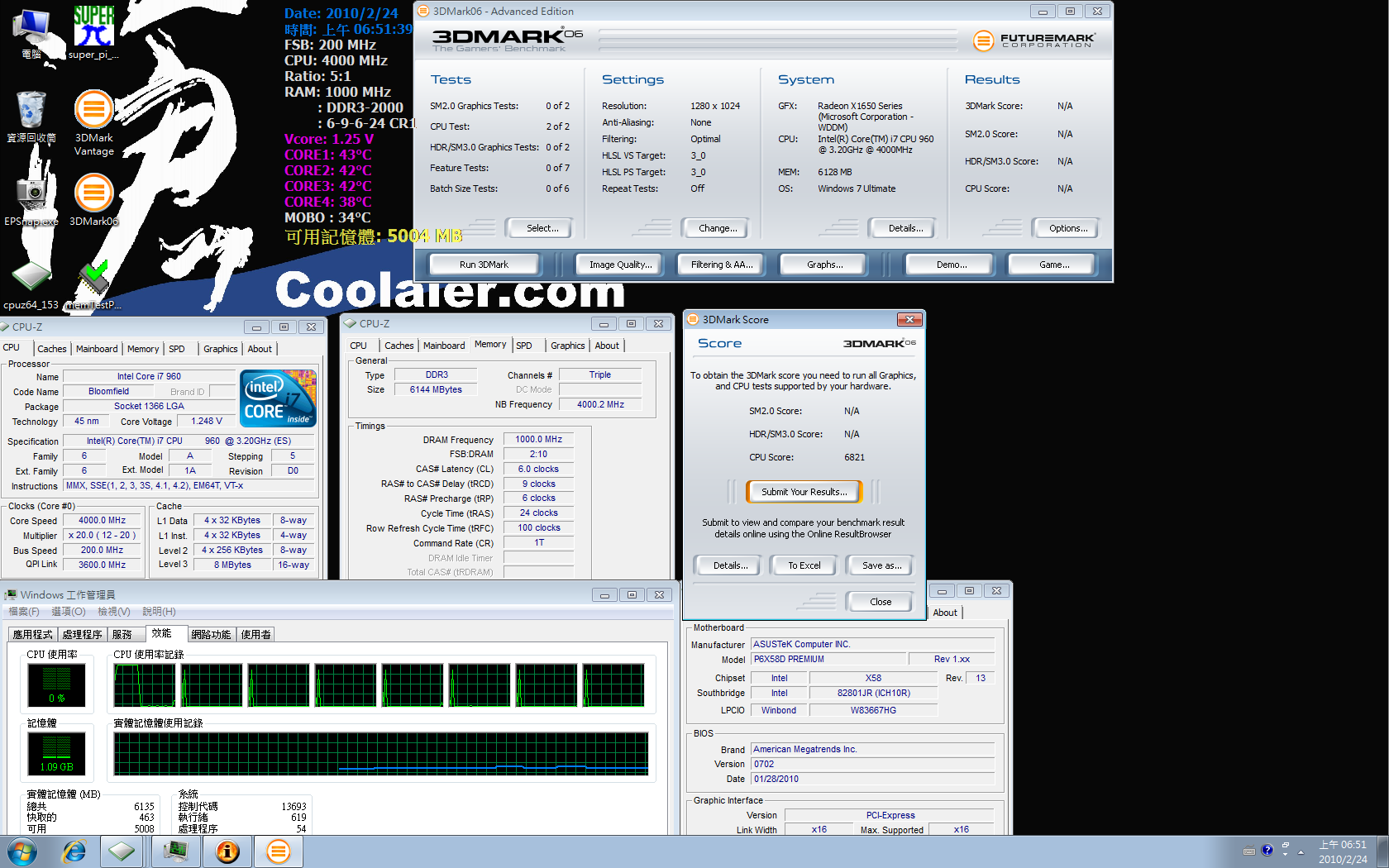Open the Computer desktop icon

(31, 33)
